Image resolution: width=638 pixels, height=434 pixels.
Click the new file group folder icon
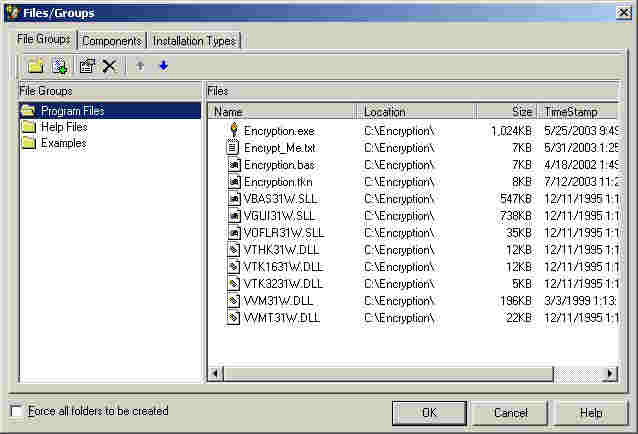coord(35,66)
